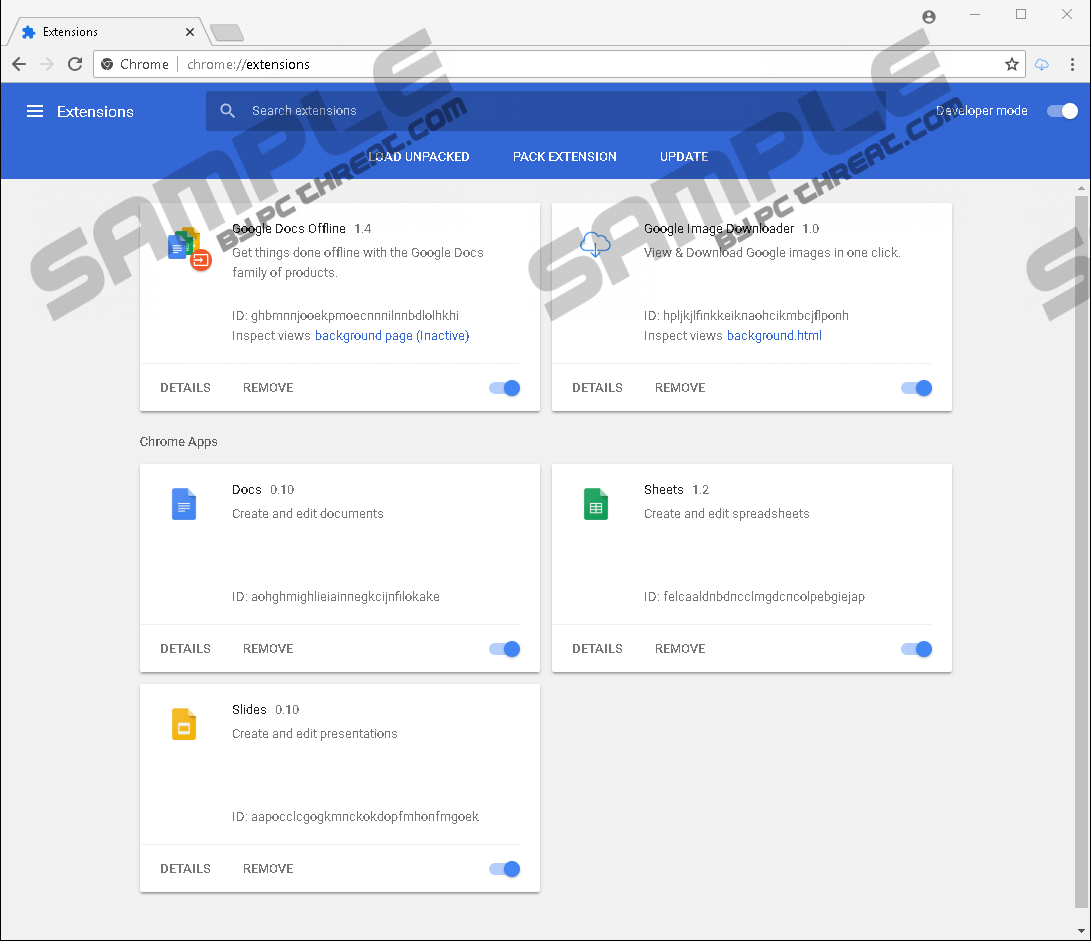This screenshot has width=1091, height=941.
Task: Open the background page (Inactive) link
Action: point(392,335)
